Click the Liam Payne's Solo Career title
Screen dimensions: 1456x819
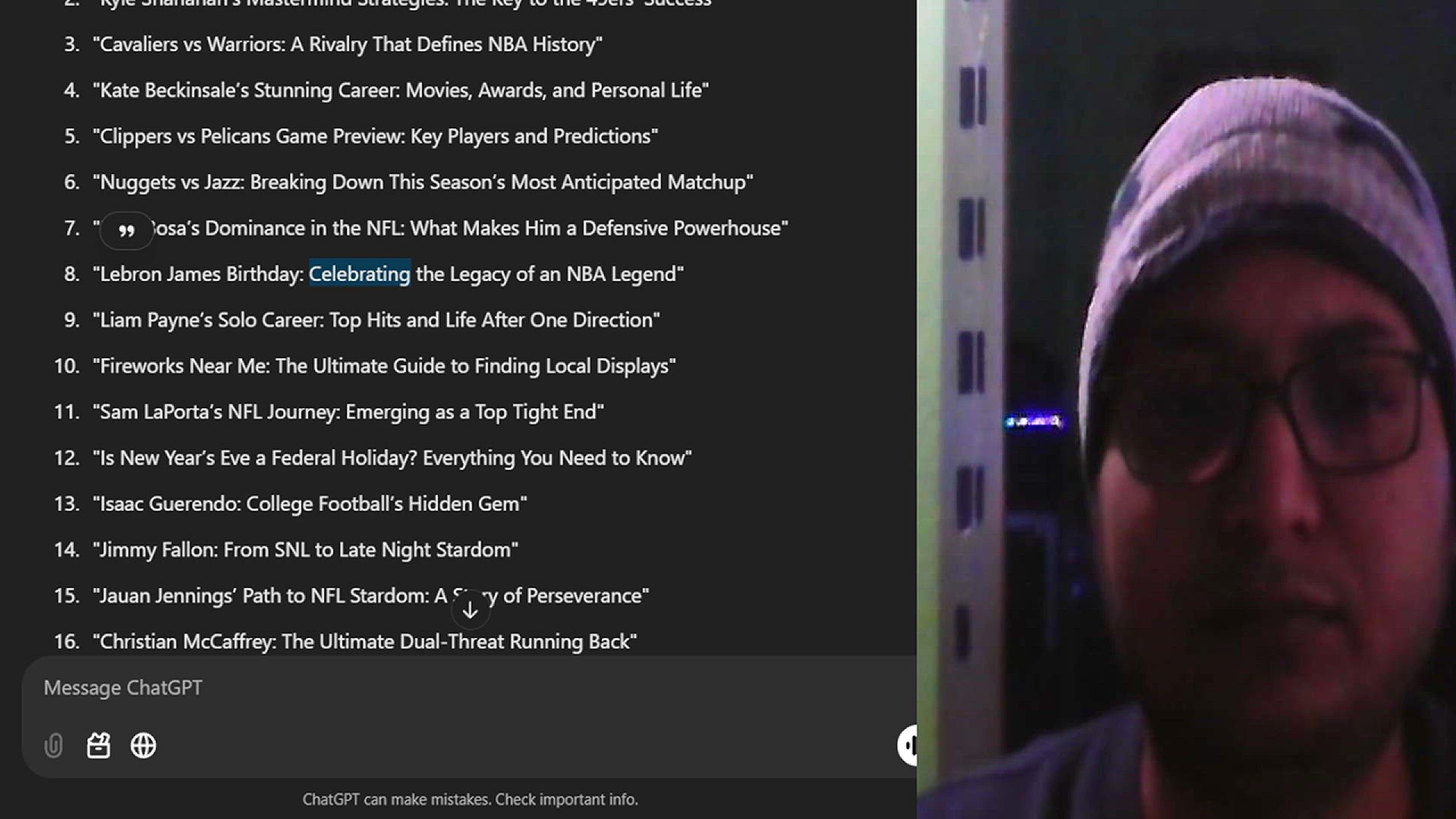(x=376, y=320)
